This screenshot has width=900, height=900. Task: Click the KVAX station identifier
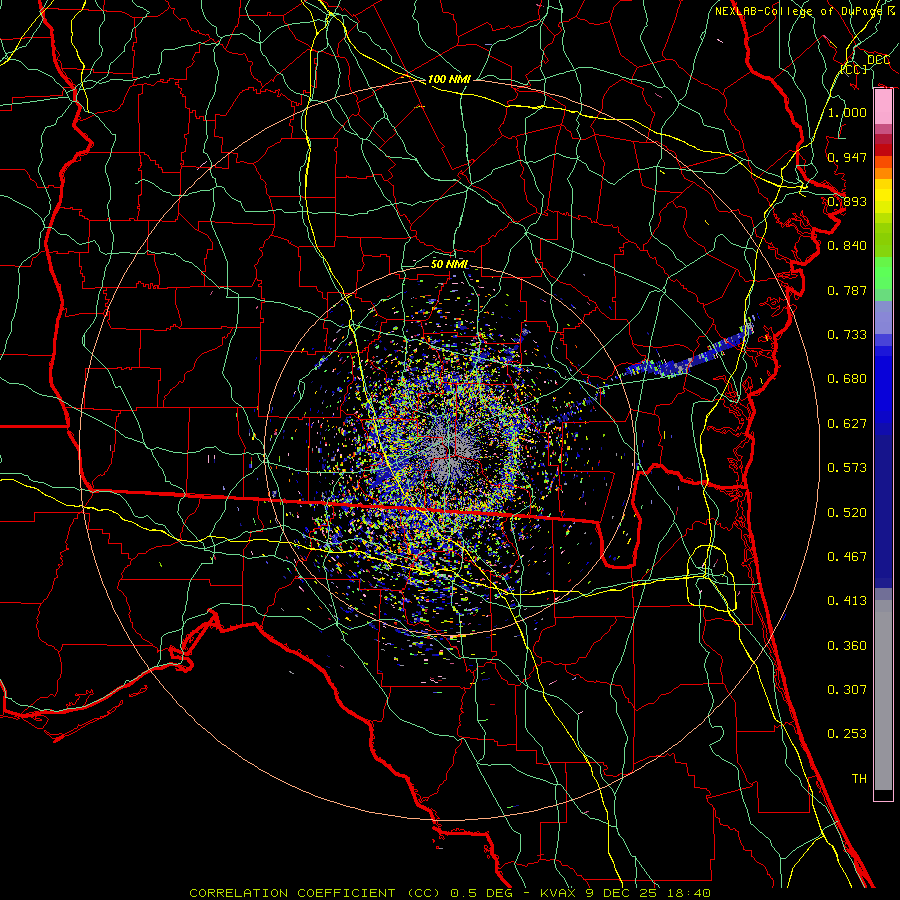(x=556, y=893)
